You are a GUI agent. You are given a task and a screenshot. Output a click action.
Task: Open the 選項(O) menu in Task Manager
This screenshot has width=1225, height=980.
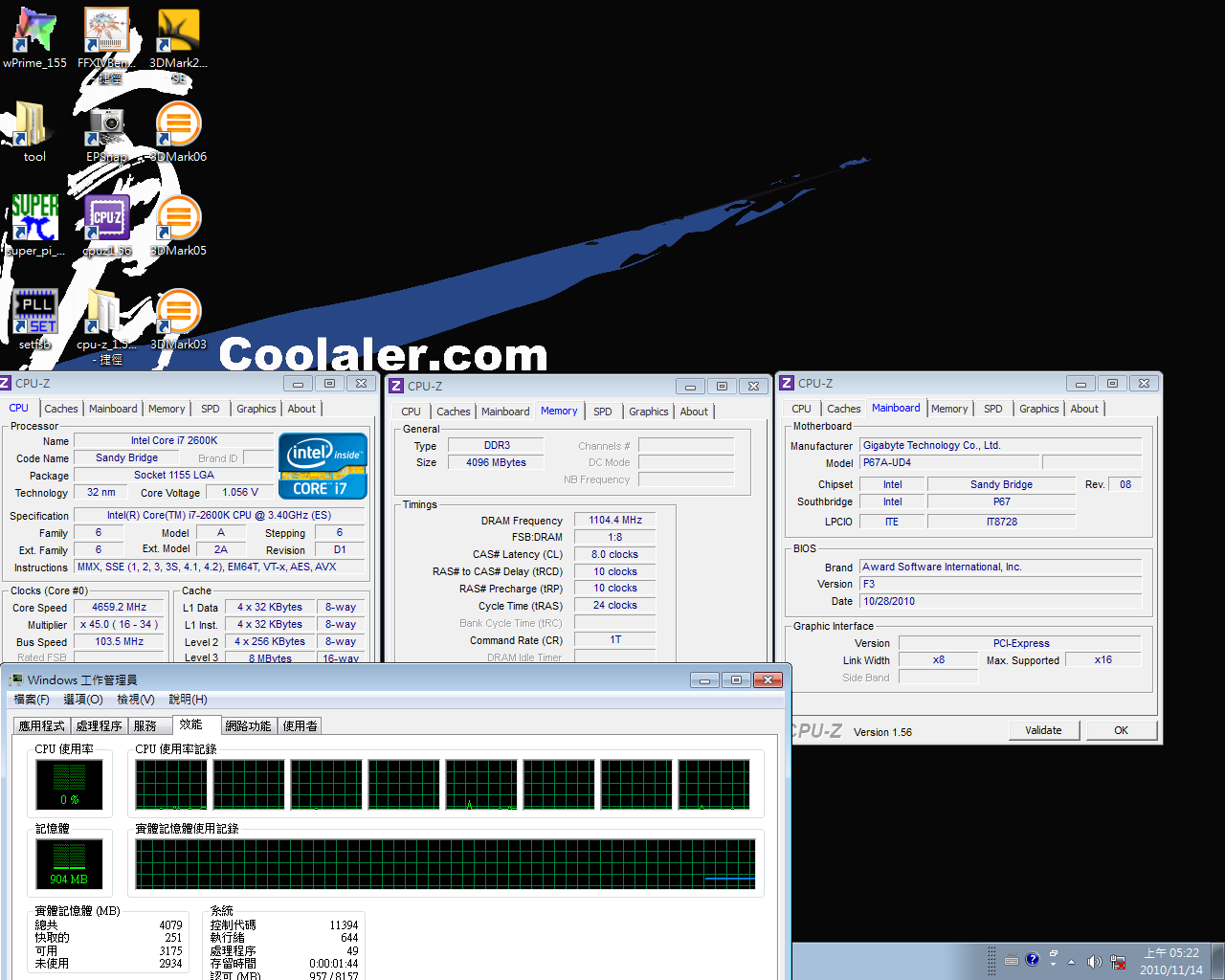[82, 700]
